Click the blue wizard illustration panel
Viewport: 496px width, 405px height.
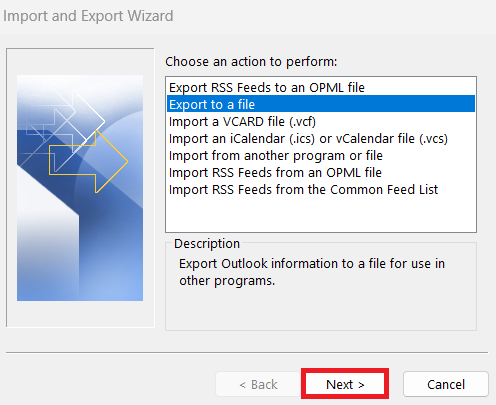coord(80,188)
